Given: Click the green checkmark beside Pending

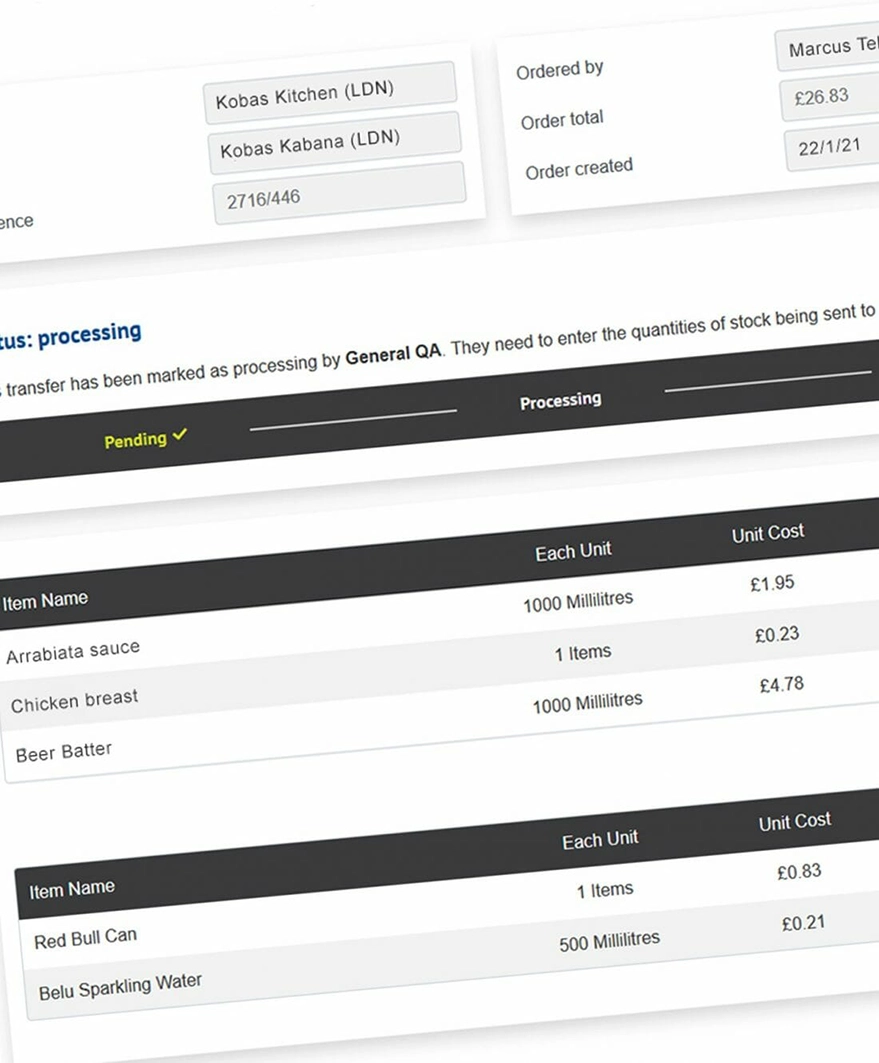Looking at the screenshot, I should coord(179,435).
